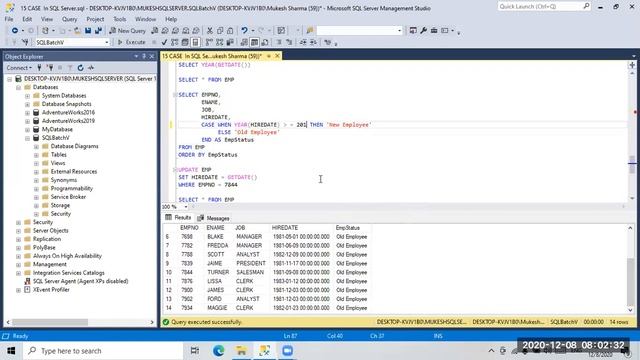The image size is (640, 360).
Task: Expand the System Databases folder
Action: [x=27, y=96]
